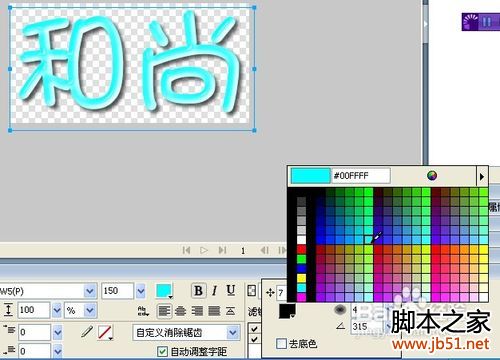Jump to the last frame
Screen dimensions: 500x360
pos(222,250)
